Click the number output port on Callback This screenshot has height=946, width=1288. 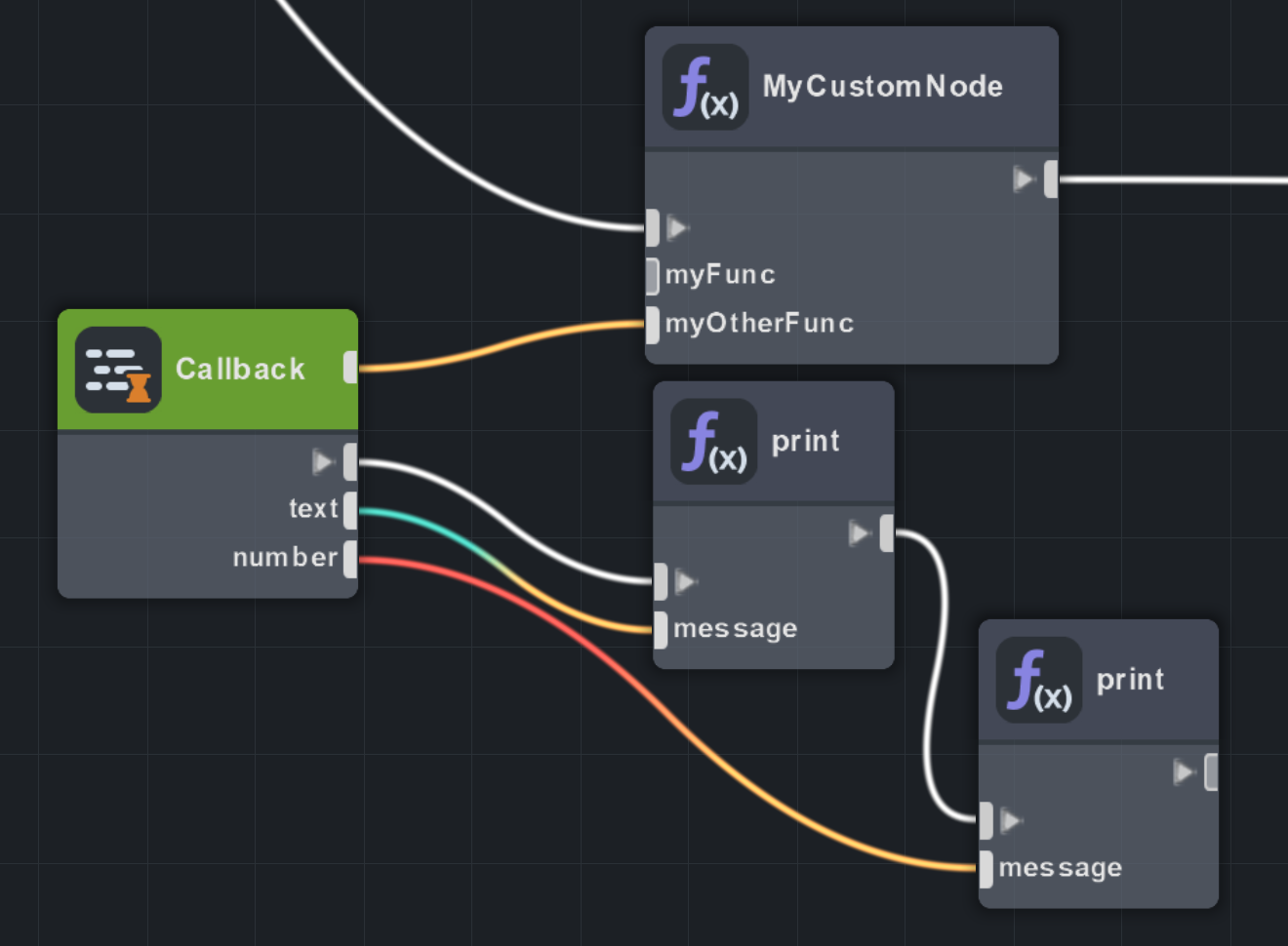350,559
